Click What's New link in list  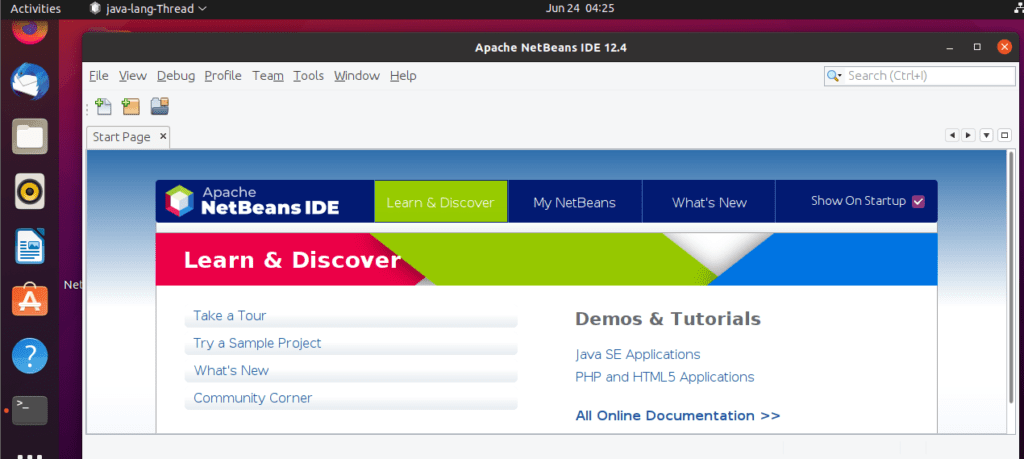pyautogui.click(x=231, y=371)
